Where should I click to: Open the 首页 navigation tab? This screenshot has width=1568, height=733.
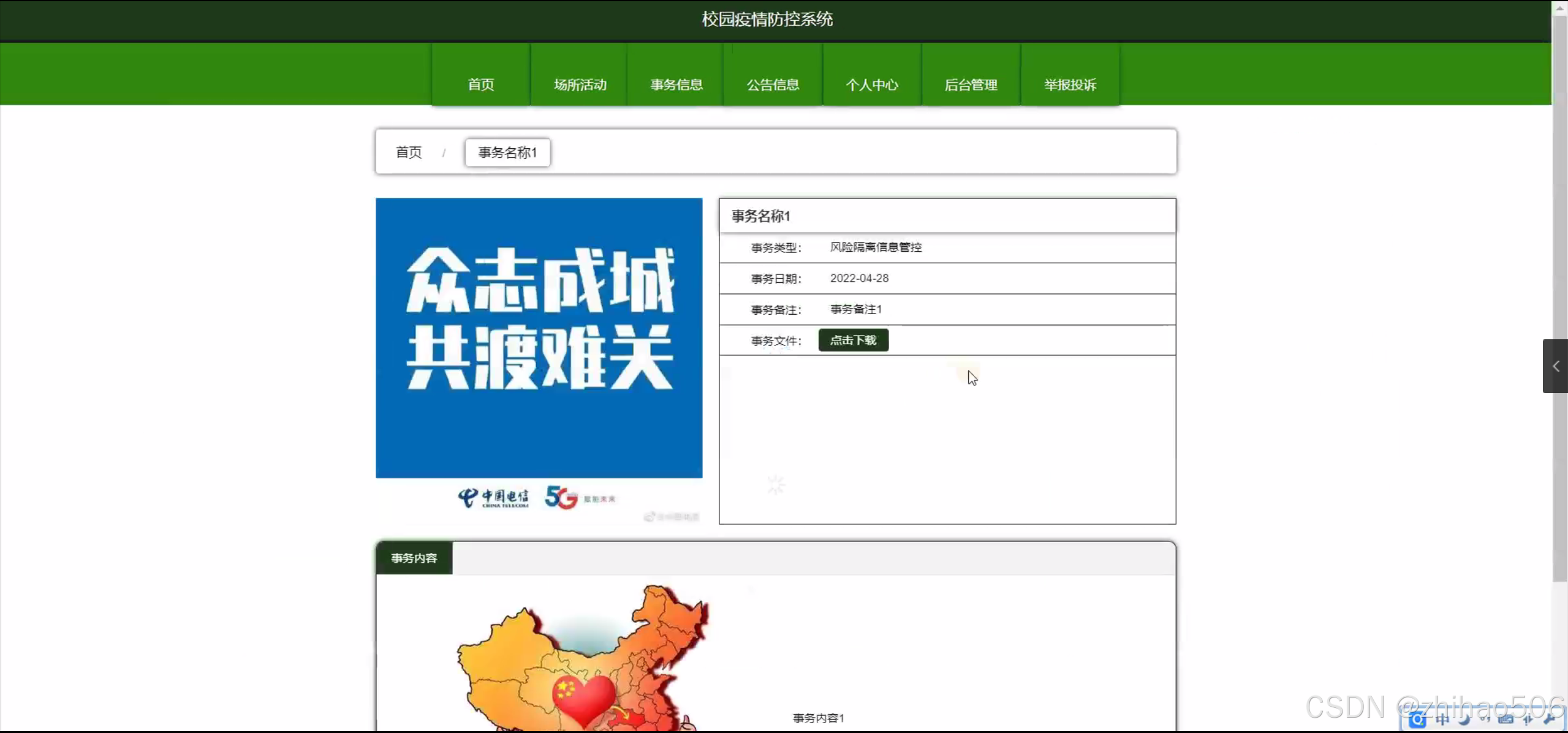480,85
